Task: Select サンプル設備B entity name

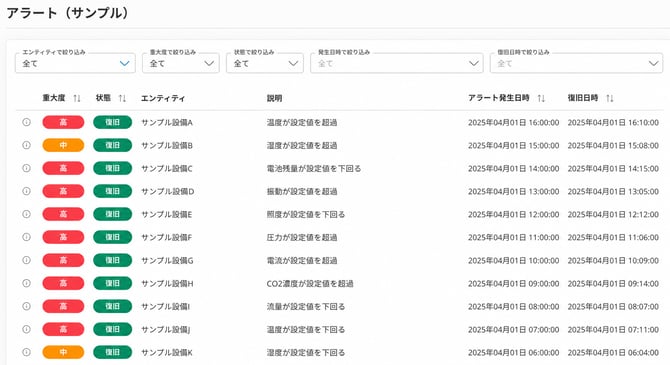Action: coord(167,146)
